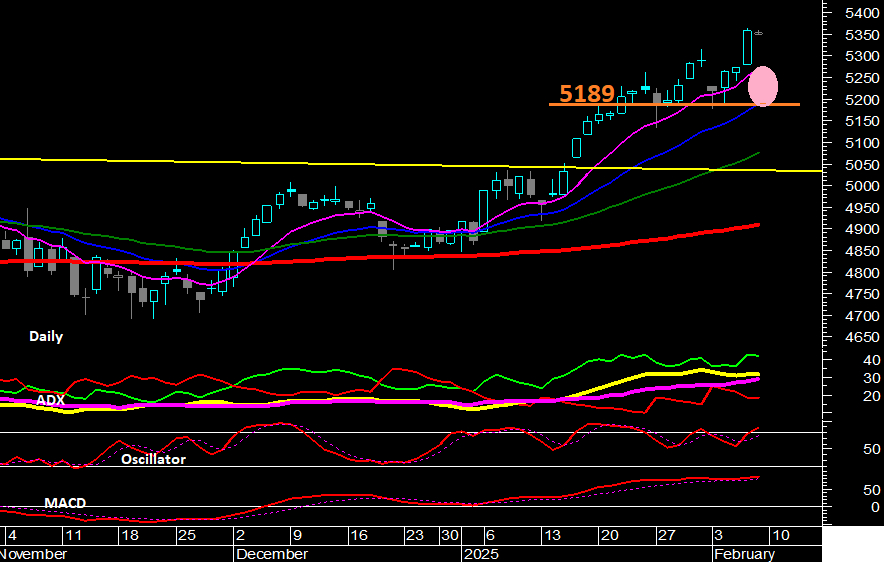Image resolution: width=884 pixels, height=562 pixels.
Task: Click the 5000 price axis value
Action: [x=862, y=186]
